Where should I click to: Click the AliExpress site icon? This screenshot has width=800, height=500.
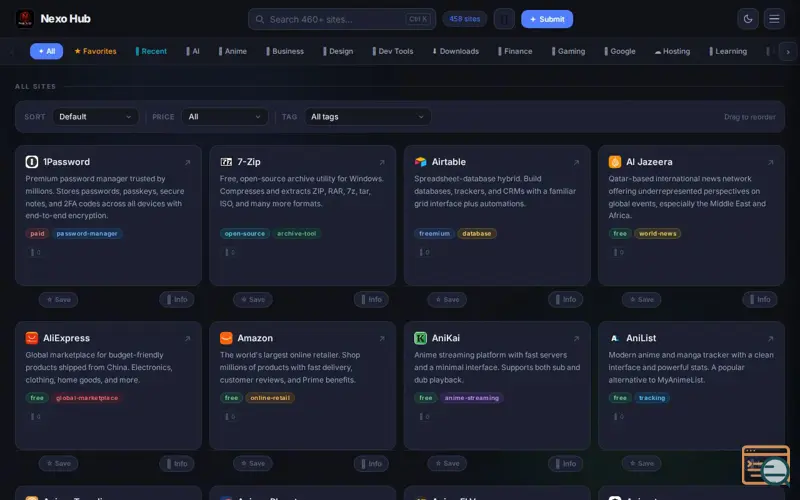click(x=32, y=338)
